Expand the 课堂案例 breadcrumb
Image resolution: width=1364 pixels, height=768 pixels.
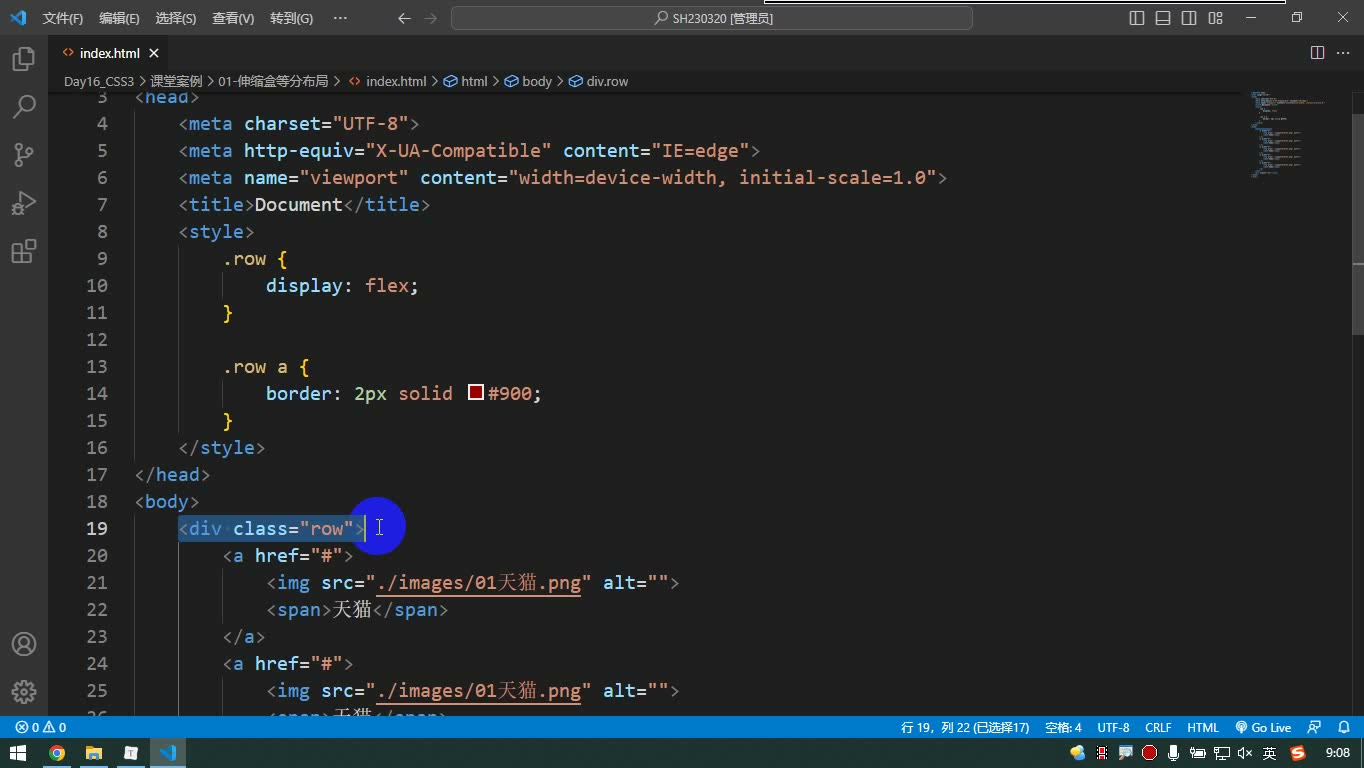176,81
